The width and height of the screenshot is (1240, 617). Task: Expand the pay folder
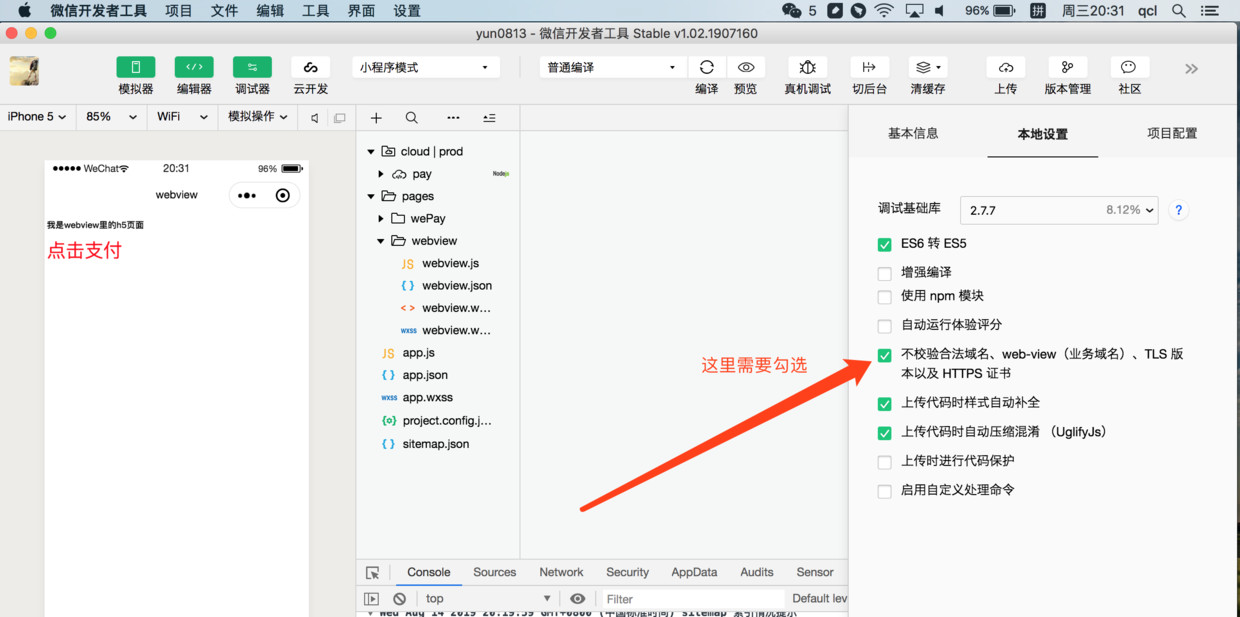[x=381, y=174]
